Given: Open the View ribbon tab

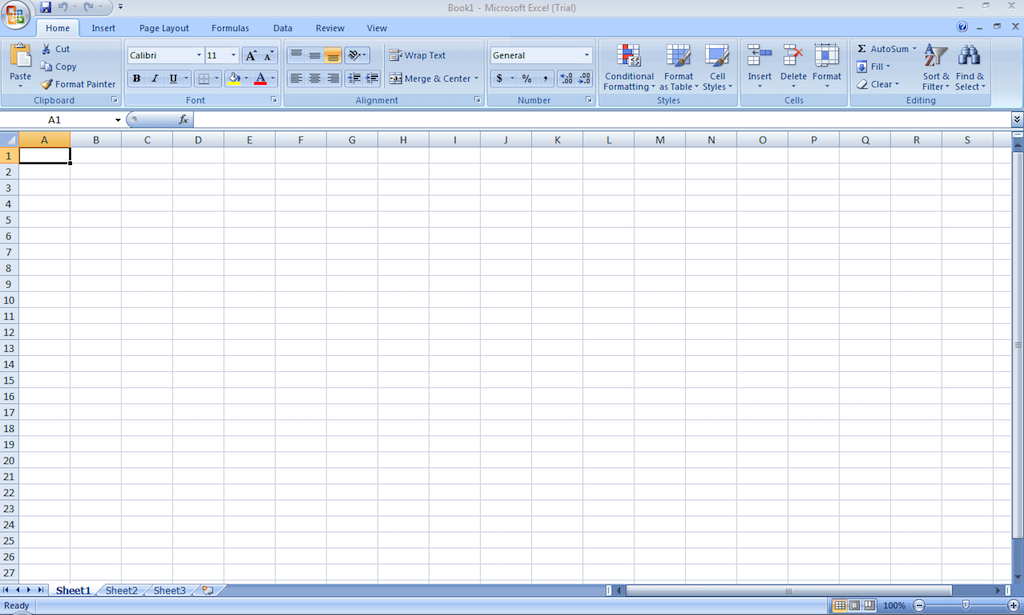Looking at the screenshot, I should click(377, 28).
